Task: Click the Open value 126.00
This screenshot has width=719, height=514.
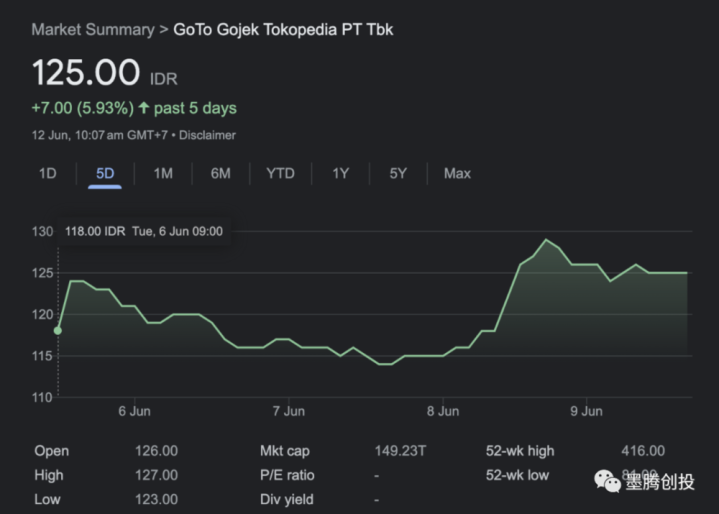Action: (156, 451)
